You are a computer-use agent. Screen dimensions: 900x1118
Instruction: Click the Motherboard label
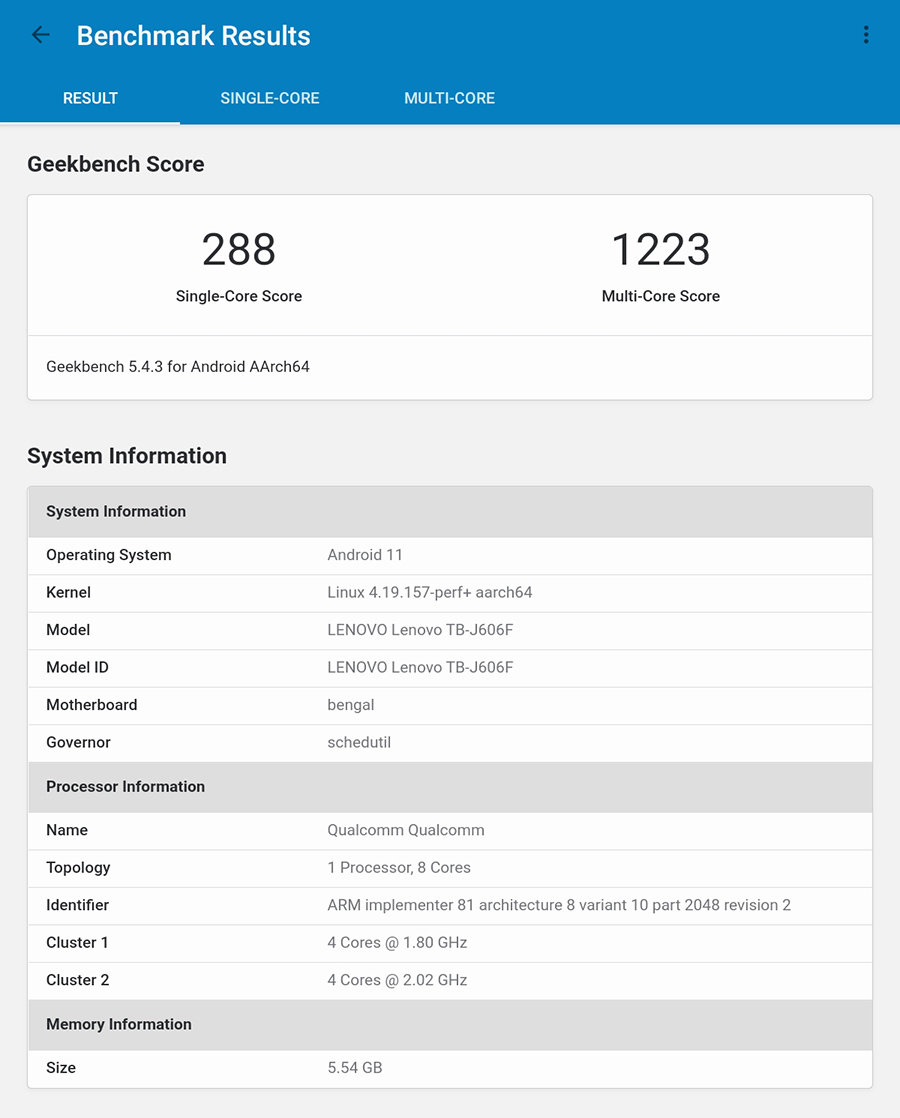[91, 704]
